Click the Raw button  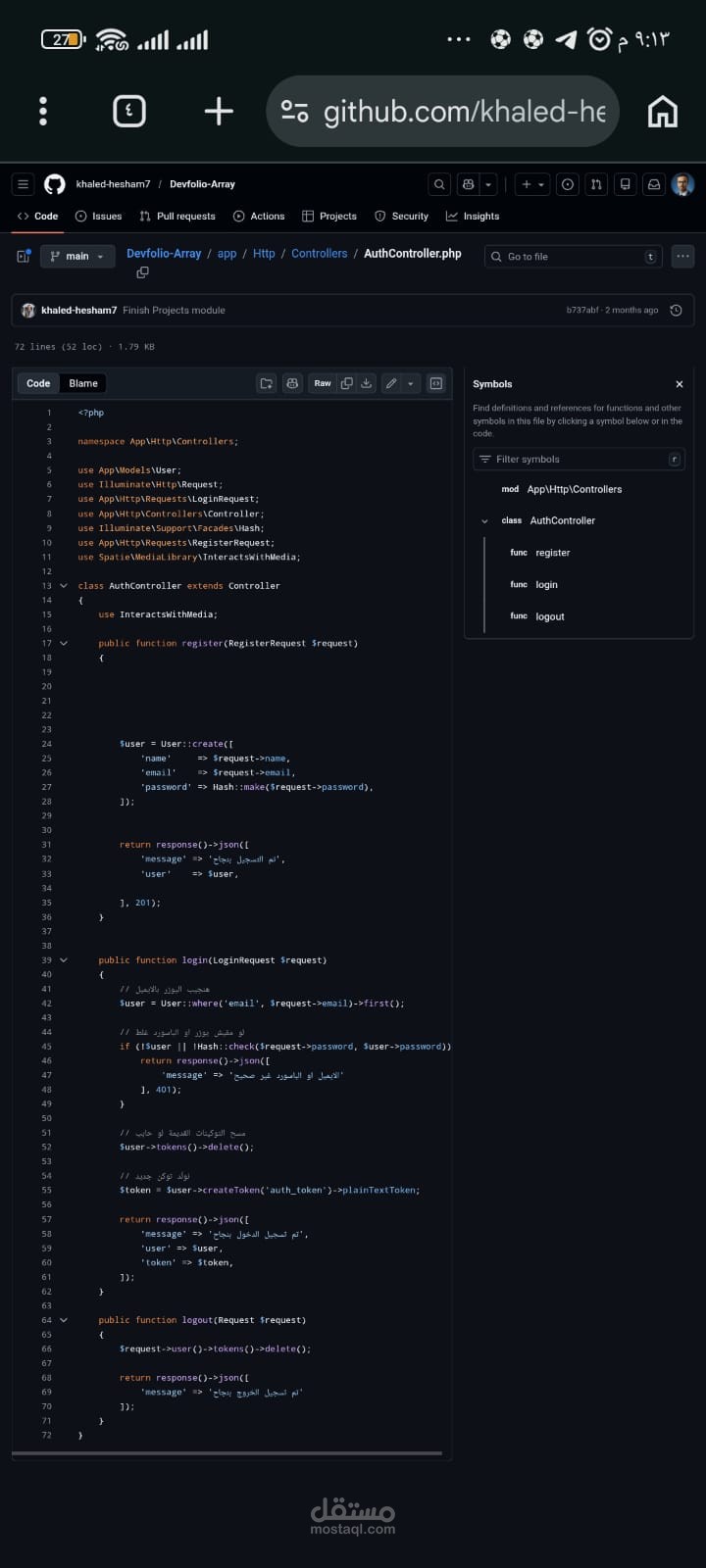[x=323, y=383]
